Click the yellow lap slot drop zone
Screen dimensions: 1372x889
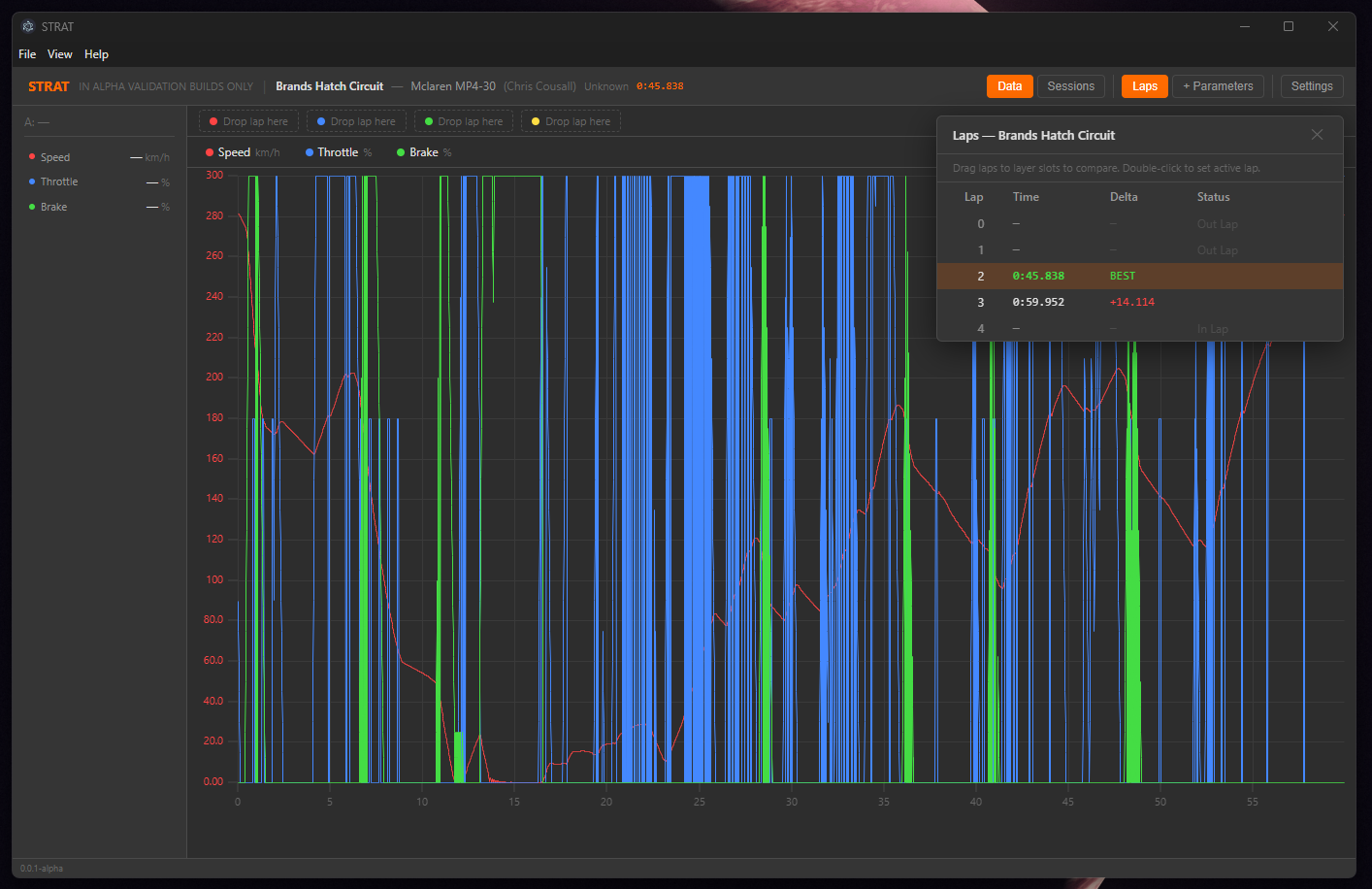571,121
